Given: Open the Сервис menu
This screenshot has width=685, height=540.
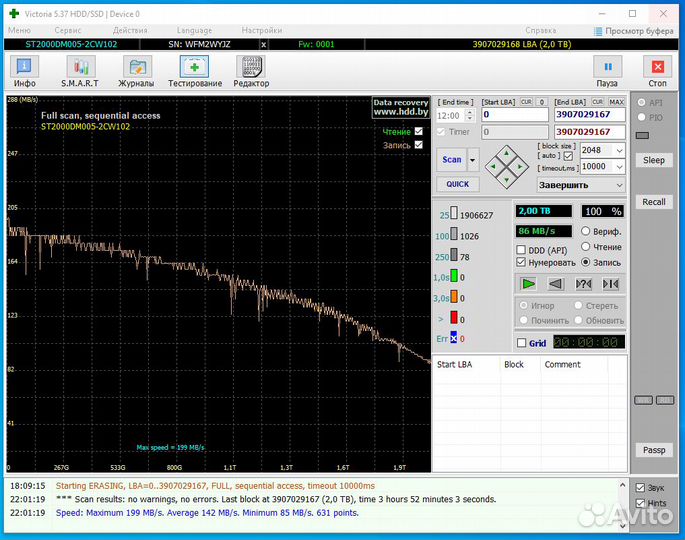Looking at the screenshot, I should coord(68,31).
